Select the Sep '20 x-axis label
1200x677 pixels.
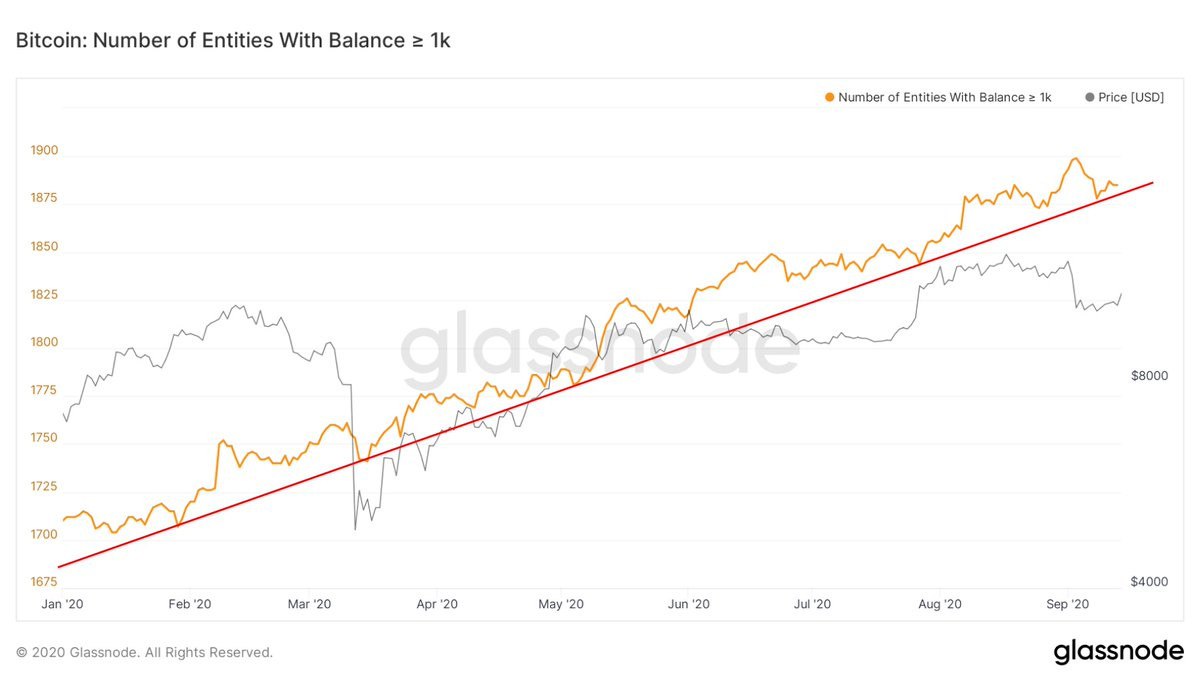coord(1066,604)
